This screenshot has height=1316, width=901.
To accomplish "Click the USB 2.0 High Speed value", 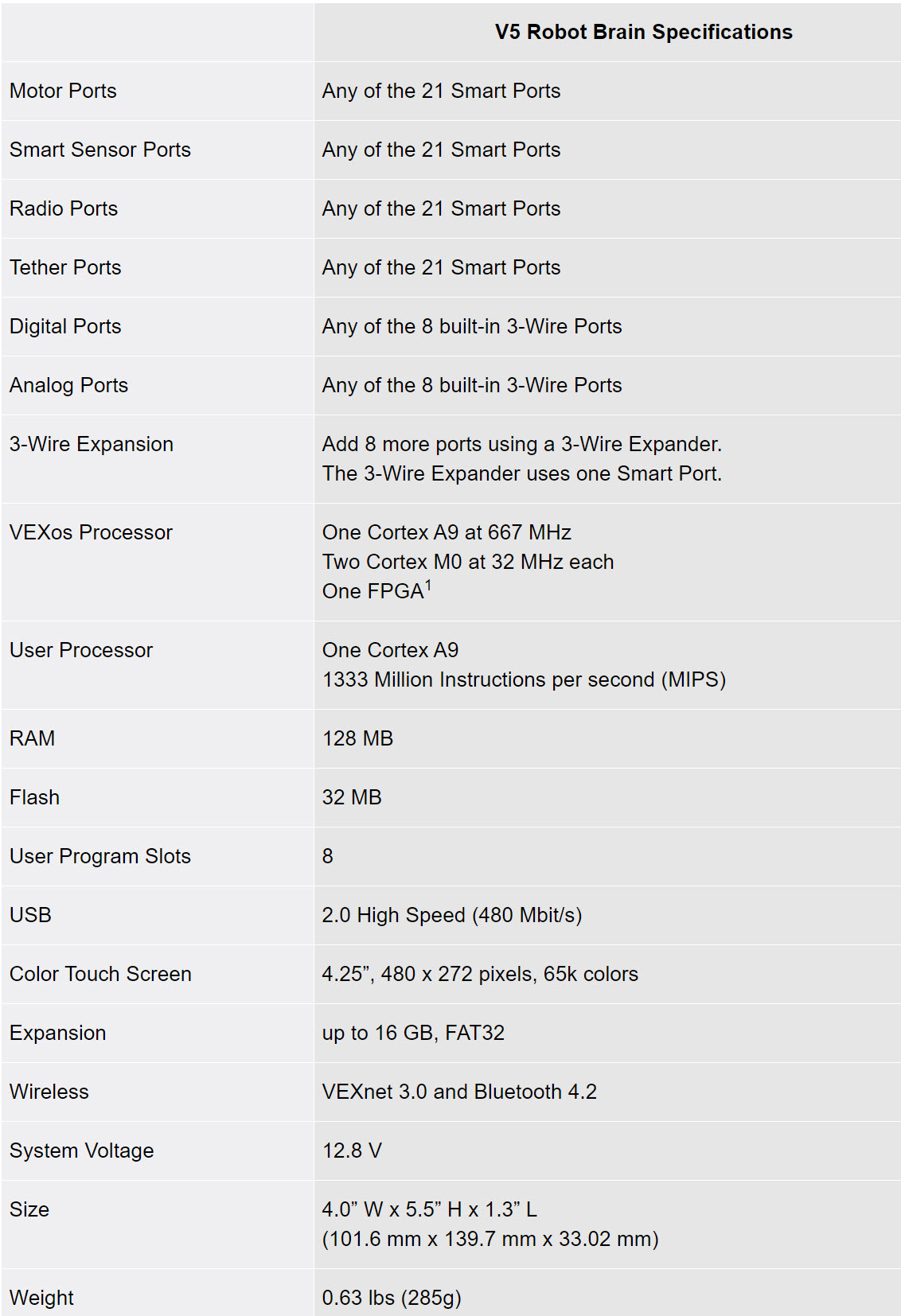I will tap(451, 915).
